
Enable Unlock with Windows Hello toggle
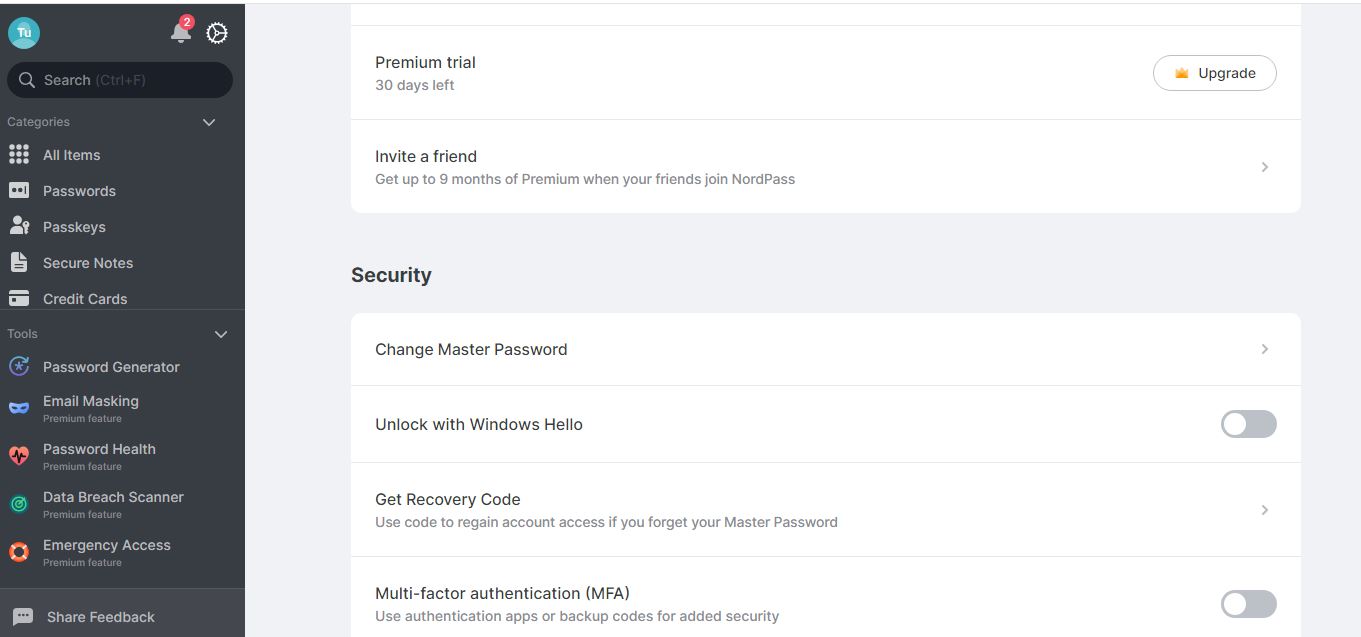pos(1248,424)
